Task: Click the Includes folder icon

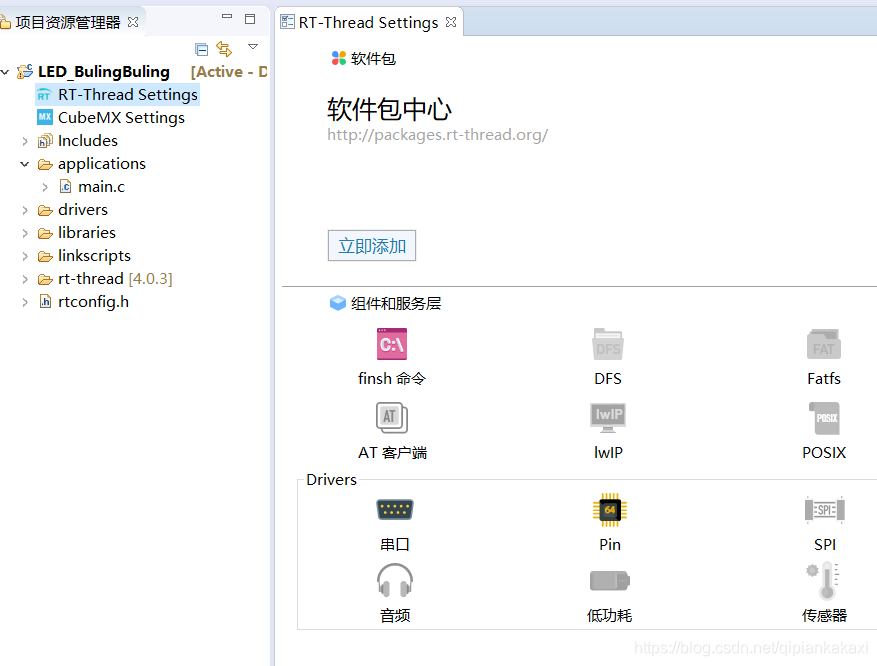Action: (45, 141)
